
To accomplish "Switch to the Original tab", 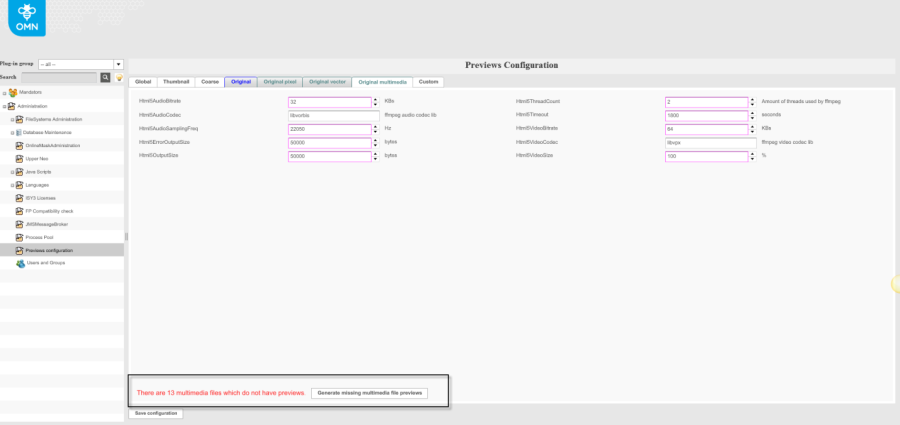I will 241,82.
